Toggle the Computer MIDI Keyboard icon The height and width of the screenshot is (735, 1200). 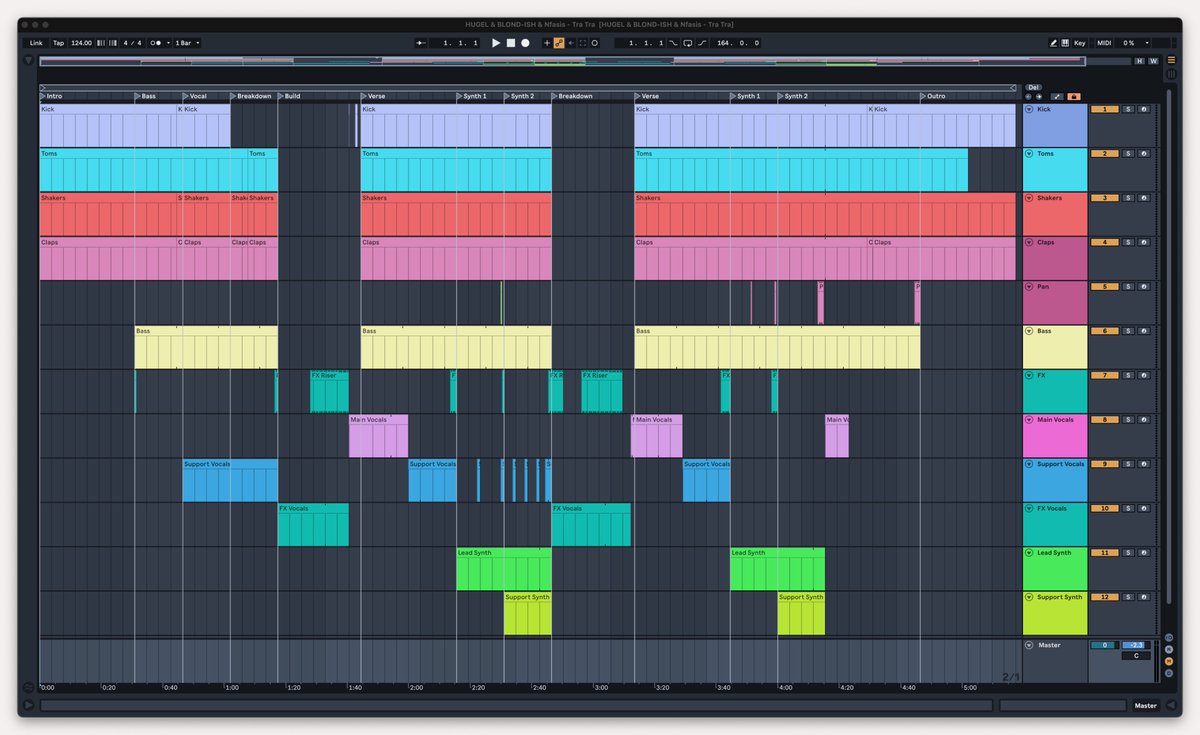1066,43
